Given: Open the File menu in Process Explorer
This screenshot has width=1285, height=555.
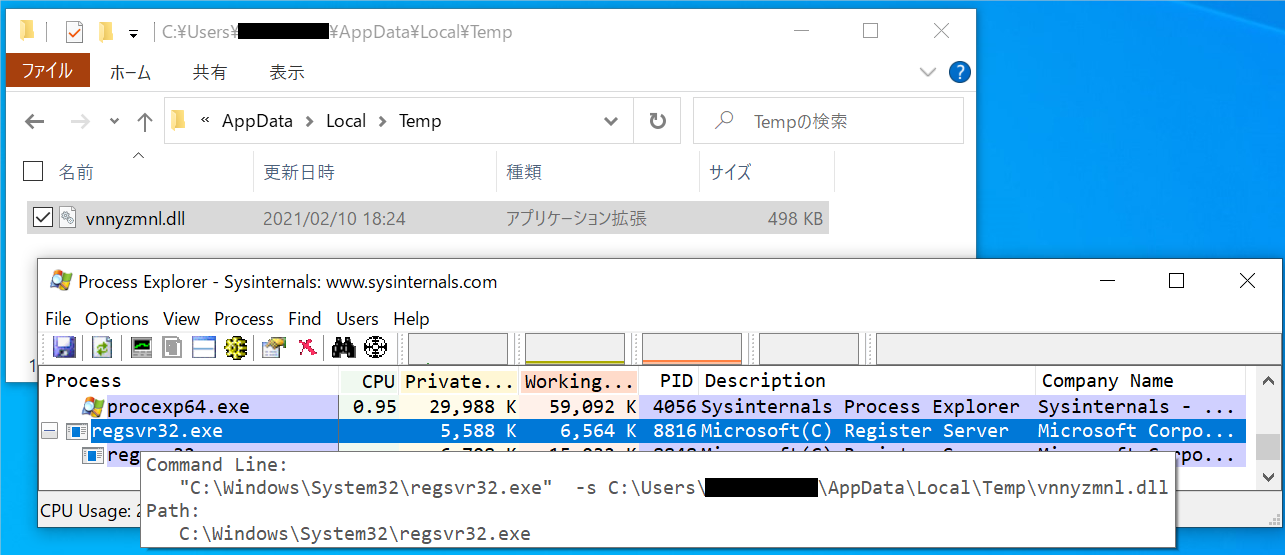Looking at the screenshot, I should tap(58, 319).
